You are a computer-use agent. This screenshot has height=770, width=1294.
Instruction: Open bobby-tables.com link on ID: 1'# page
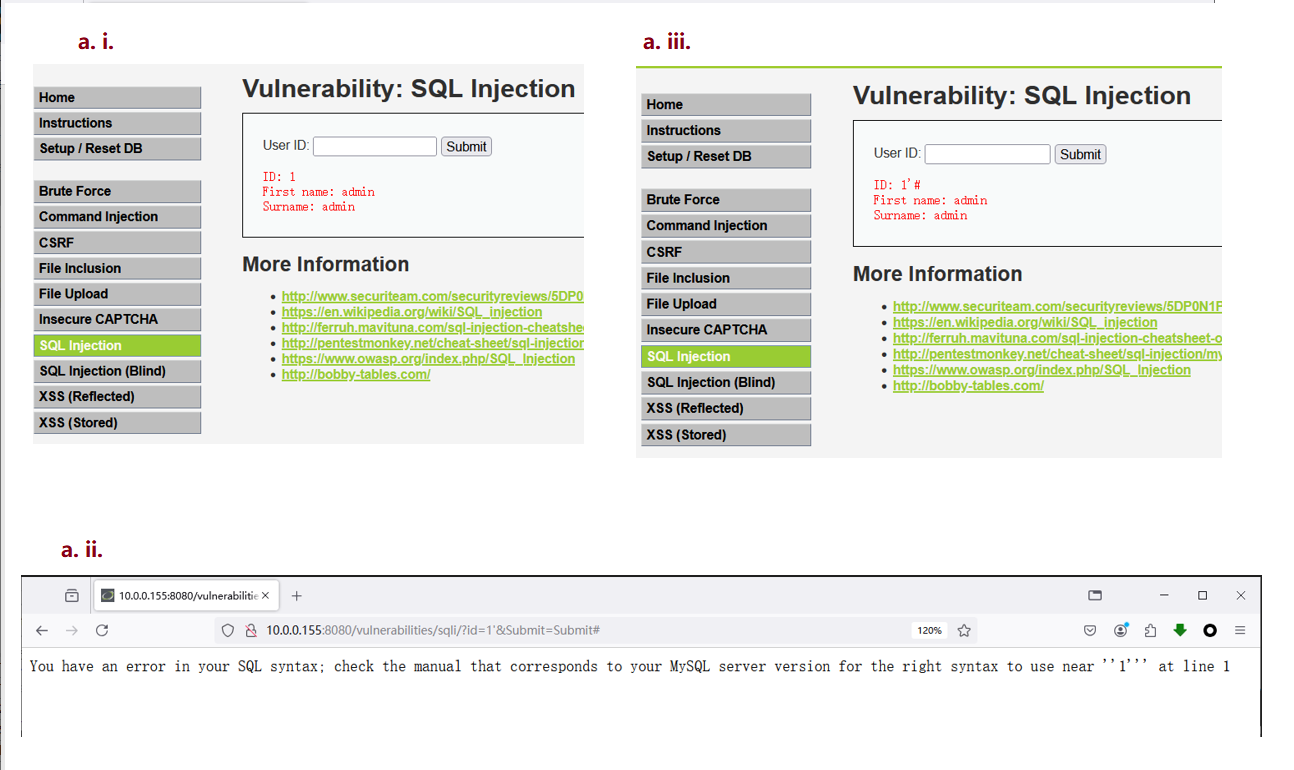coord(968,386)
